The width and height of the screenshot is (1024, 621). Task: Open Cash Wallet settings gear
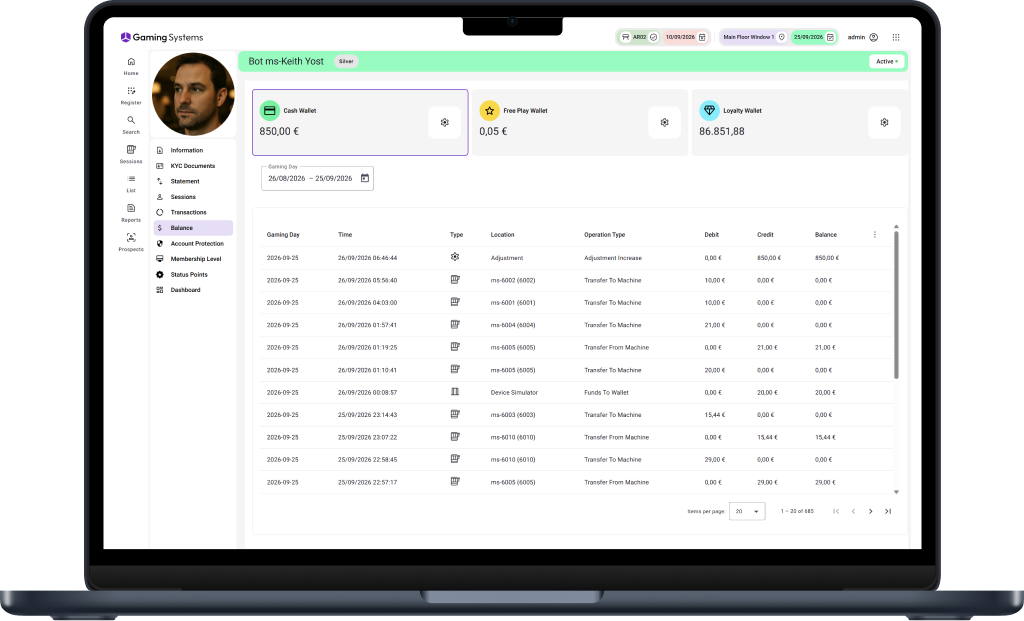(445, 123)
